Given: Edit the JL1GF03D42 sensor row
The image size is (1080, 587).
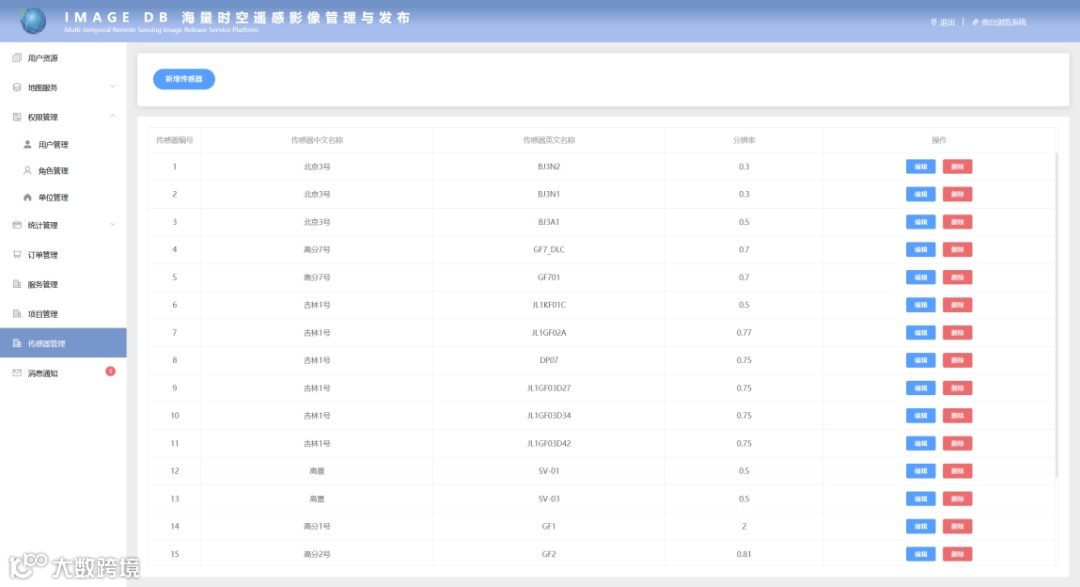Looking at the screenshot, I should pyautogui.click(x=921, y=443).
